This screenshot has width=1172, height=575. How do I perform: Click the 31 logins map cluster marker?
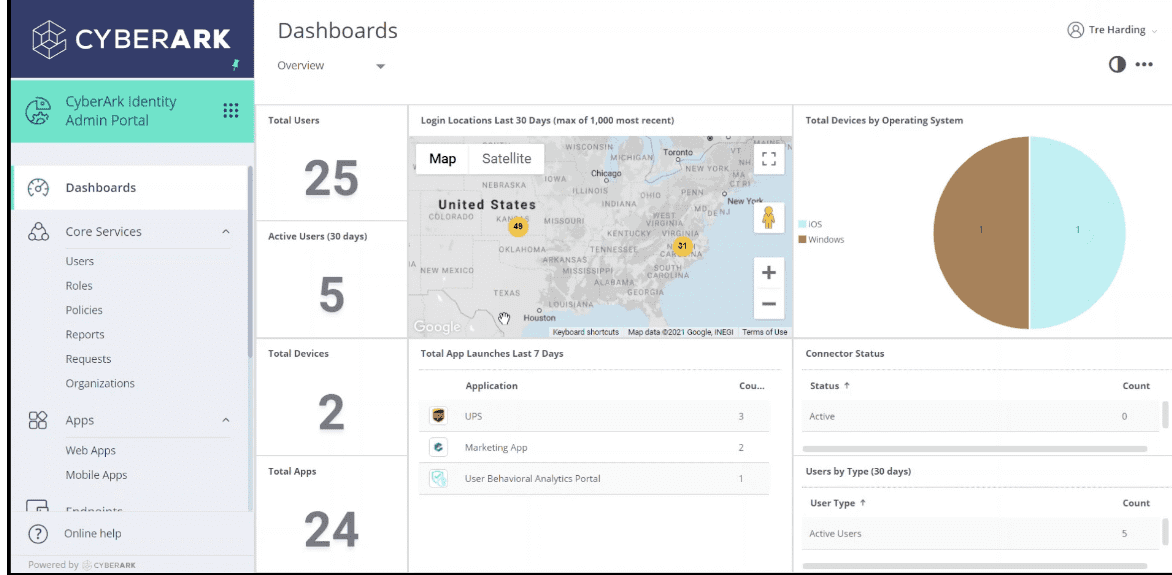(x=682, y=245)
